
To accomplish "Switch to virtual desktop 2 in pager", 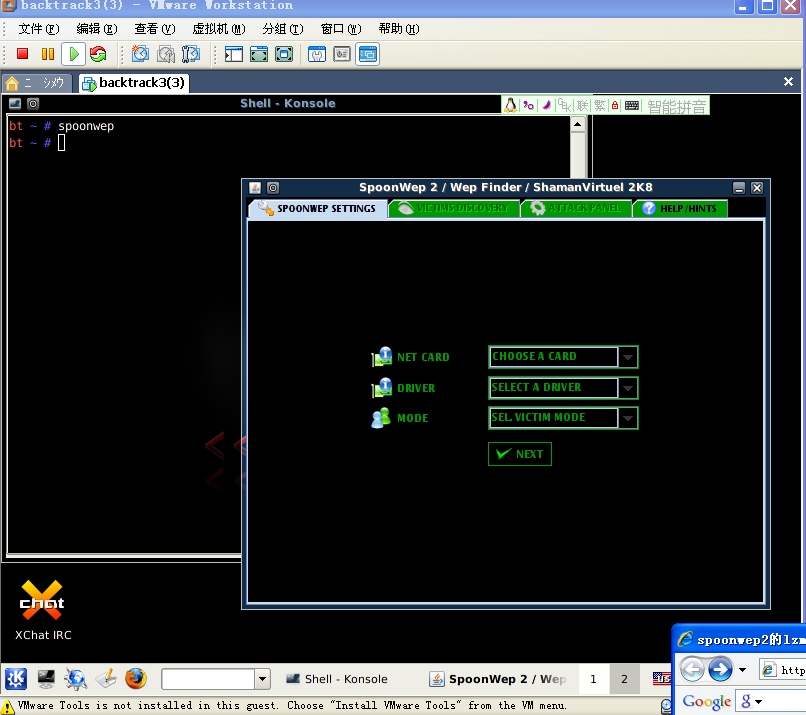I will click(x=624, y=679).
